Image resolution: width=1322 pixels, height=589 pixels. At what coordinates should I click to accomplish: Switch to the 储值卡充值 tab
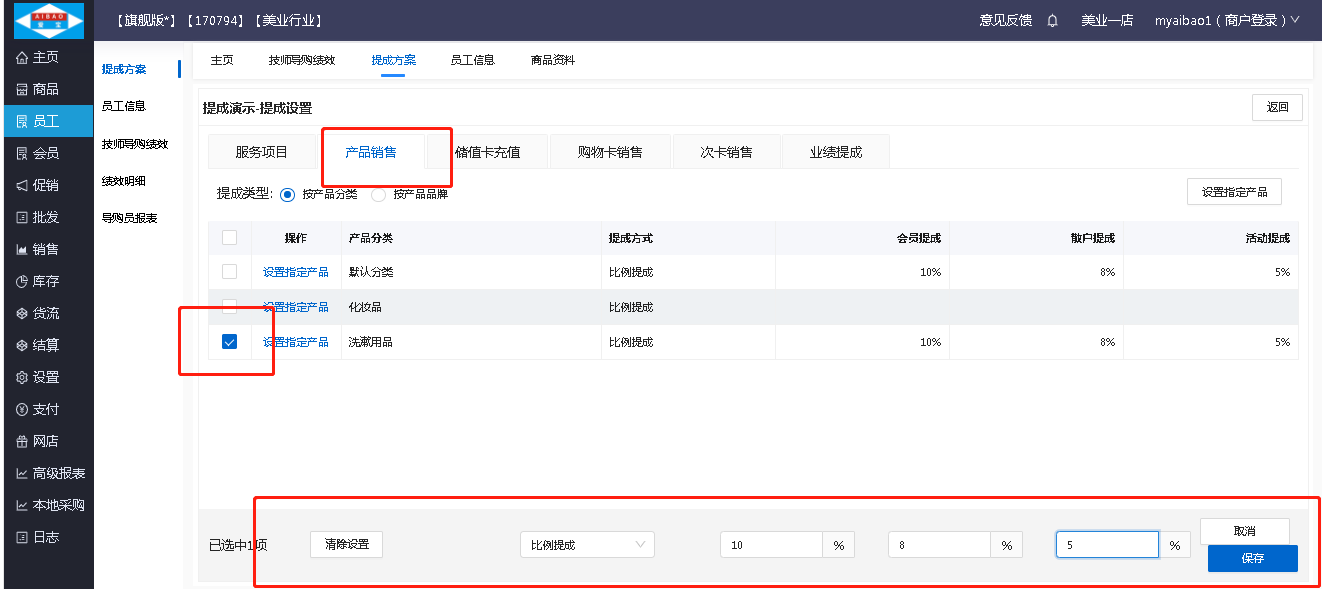click(487, 152)
